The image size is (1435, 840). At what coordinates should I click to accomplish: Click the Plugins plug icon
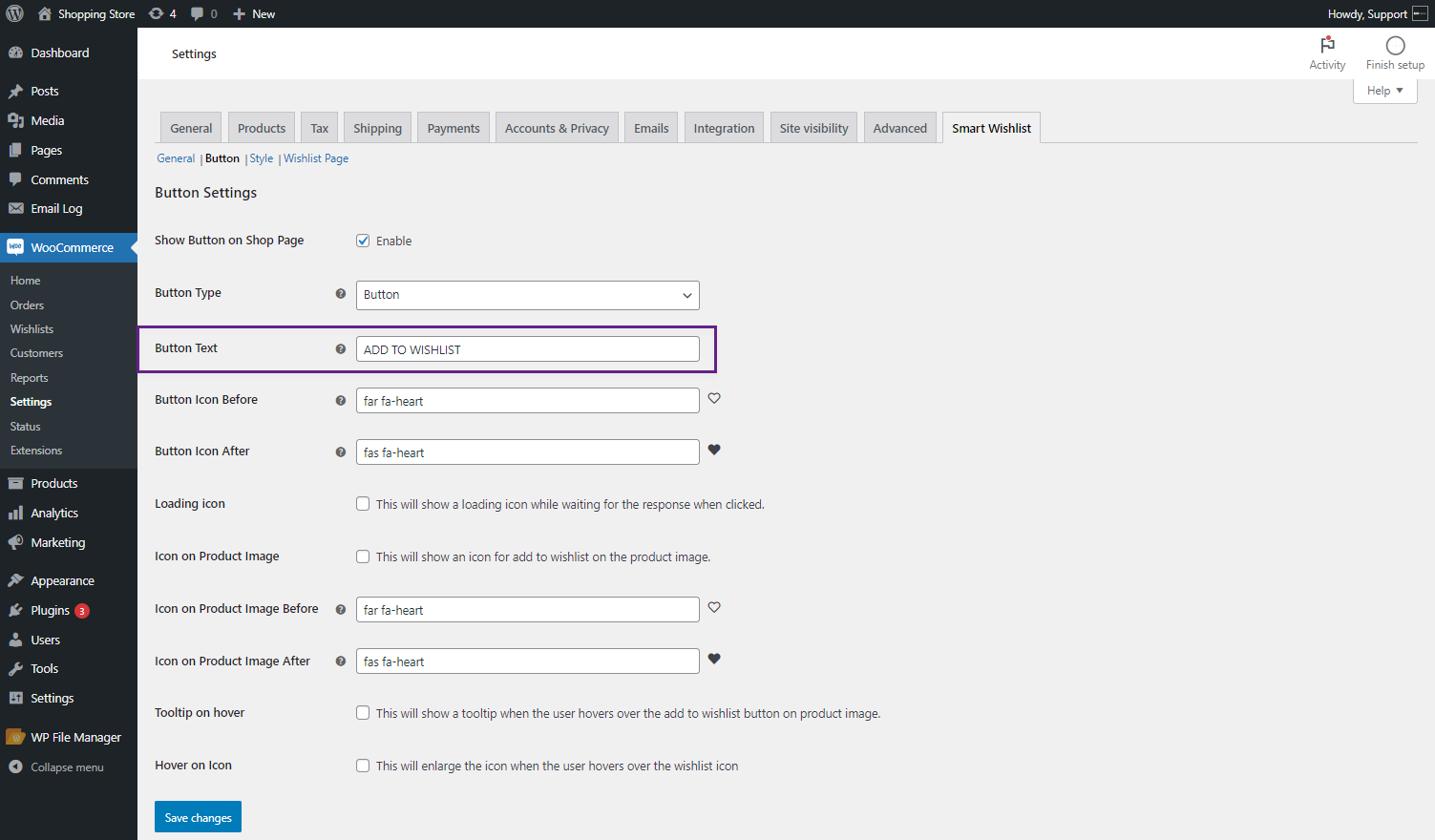pos(15,610)
